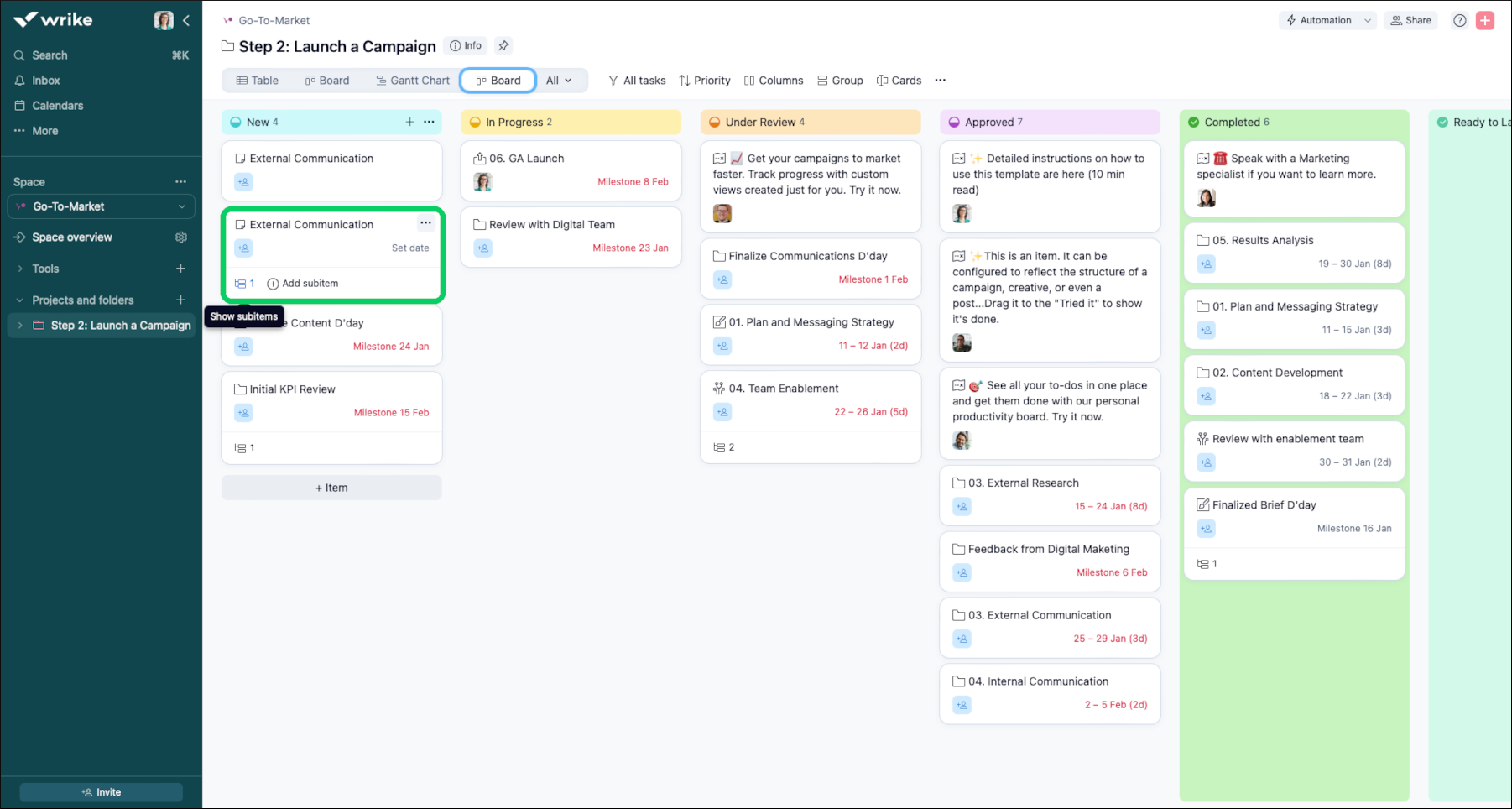
Task: Click the green status dot on the Completed column
Action: pos(1195,122)
